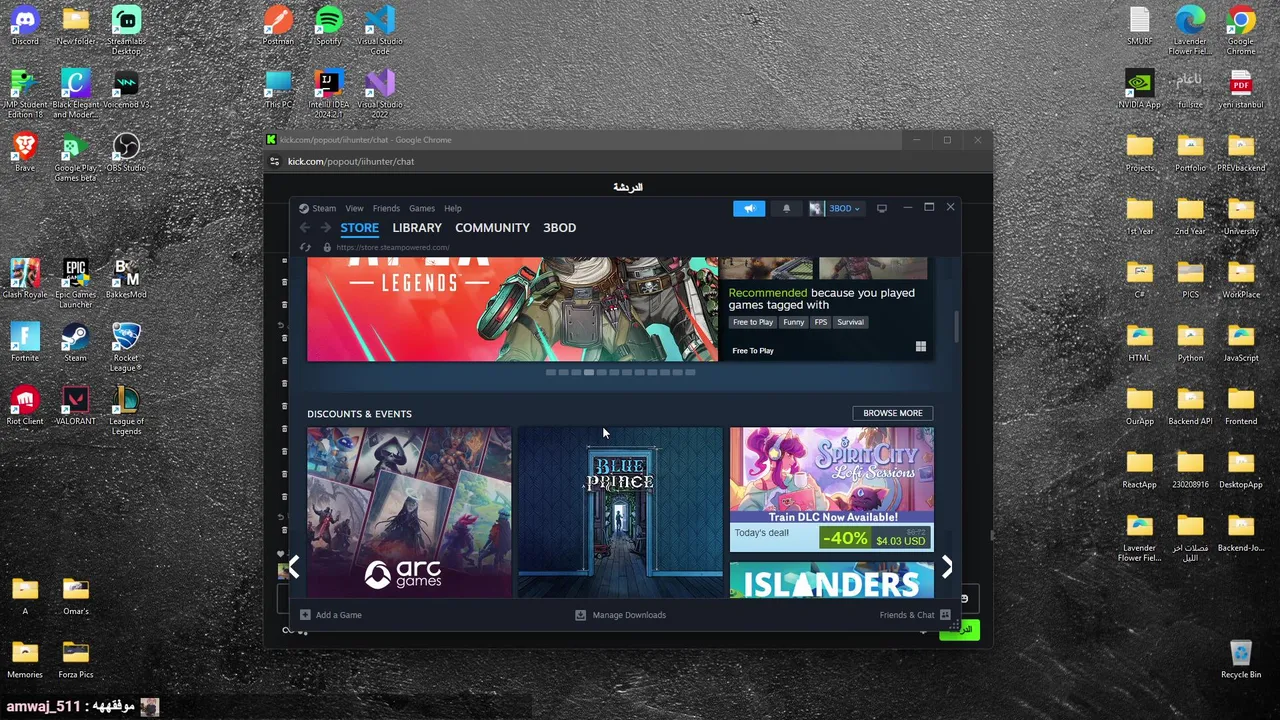This screenshot has width=1280, height=720.
Task: Click the Steam store URL field
Action: point(393,247)
